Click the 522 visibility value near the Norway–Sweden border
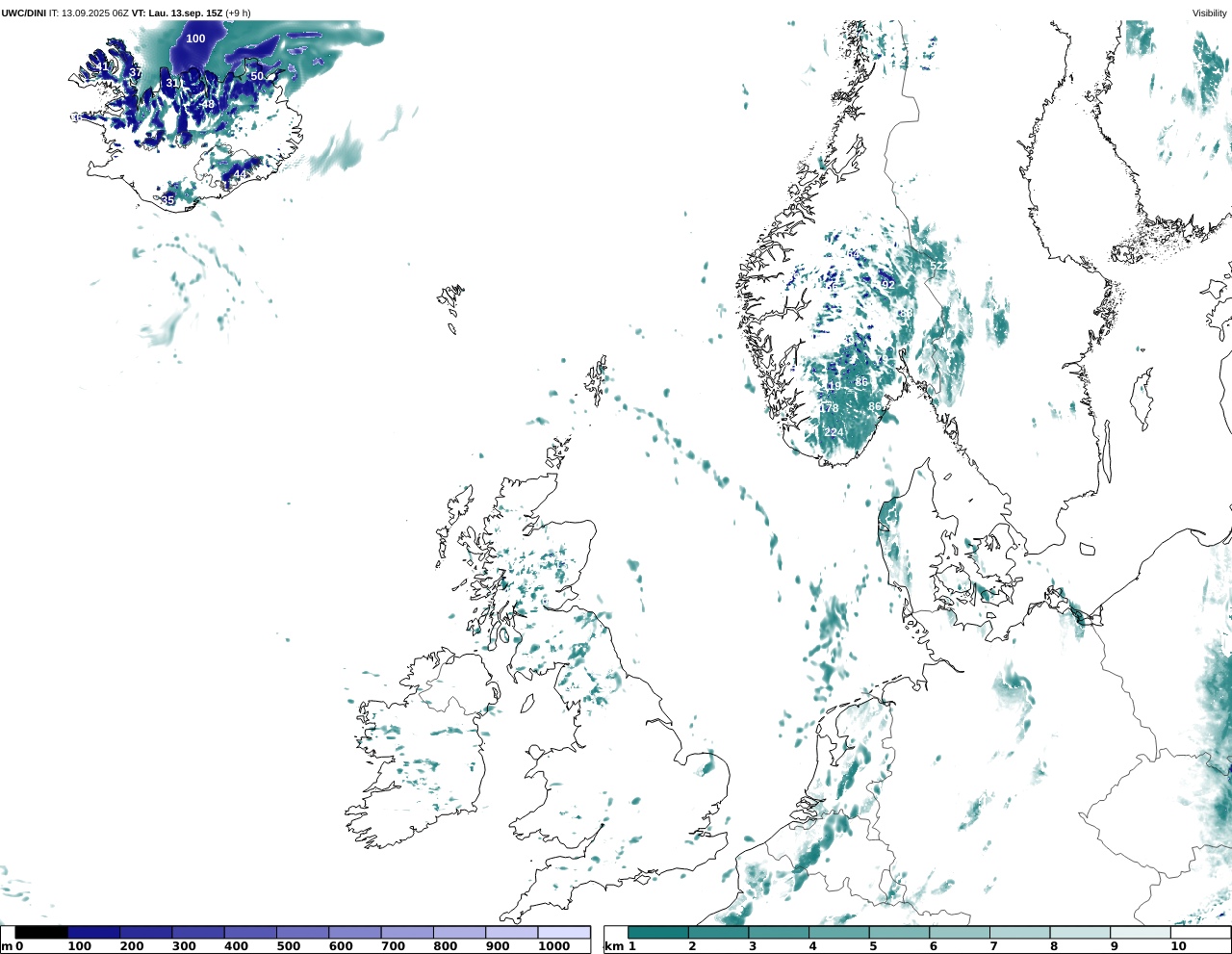The width and height of the screenshot is (1232, 954). click(939, 266)
